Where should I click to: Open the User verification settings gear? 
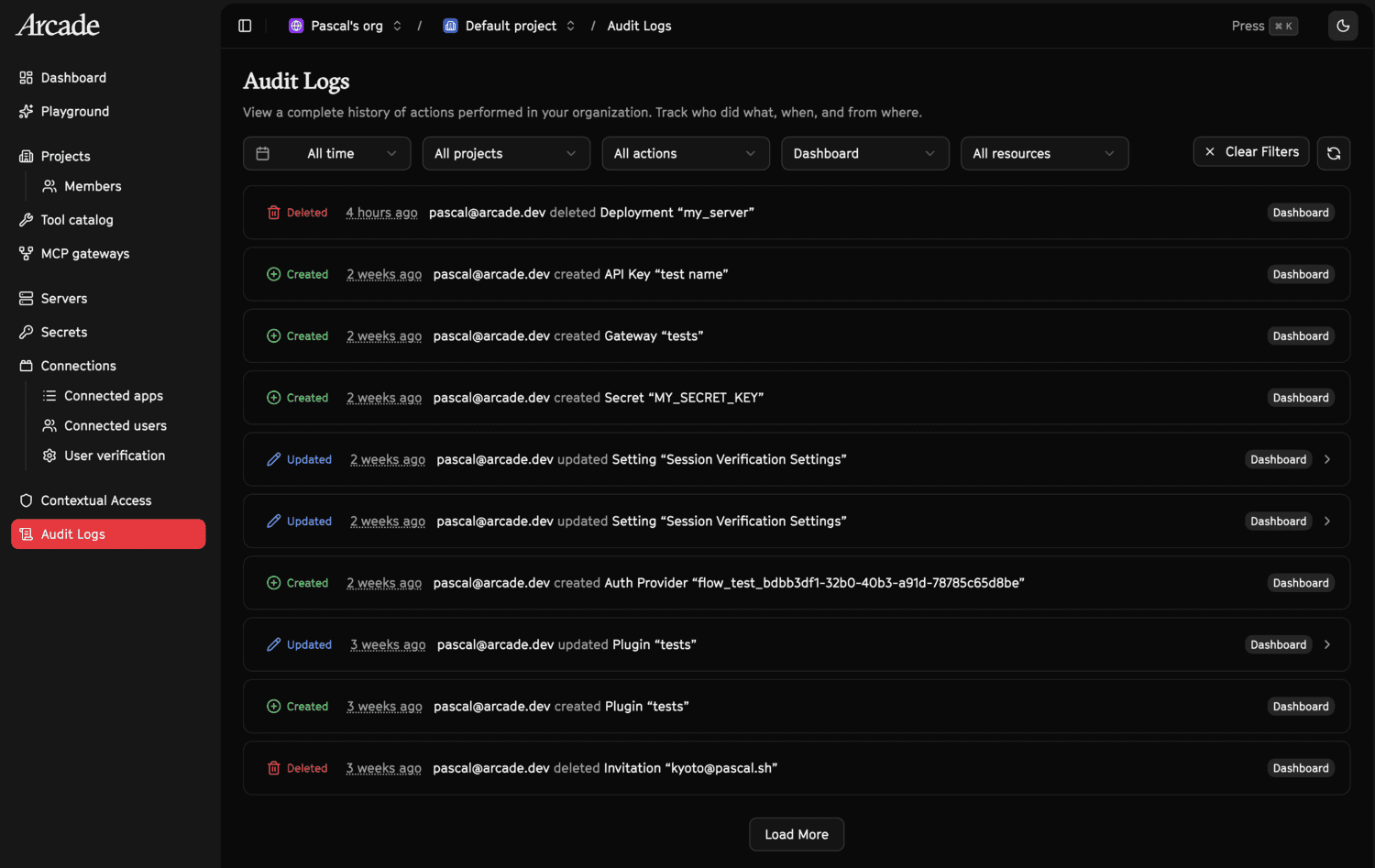[49, 456]
